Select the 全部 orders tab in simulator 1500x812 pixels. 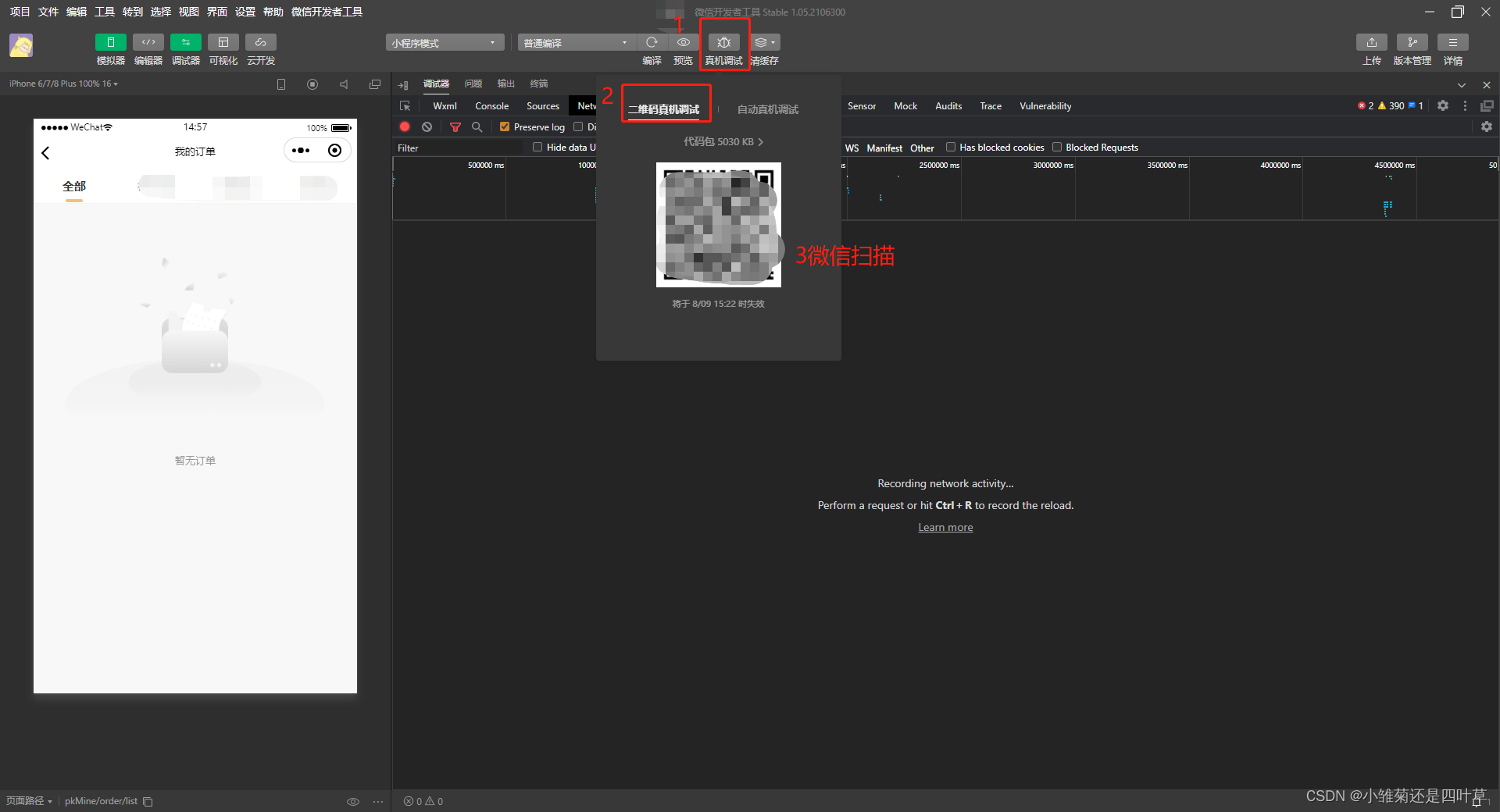(x=74, y=187)
